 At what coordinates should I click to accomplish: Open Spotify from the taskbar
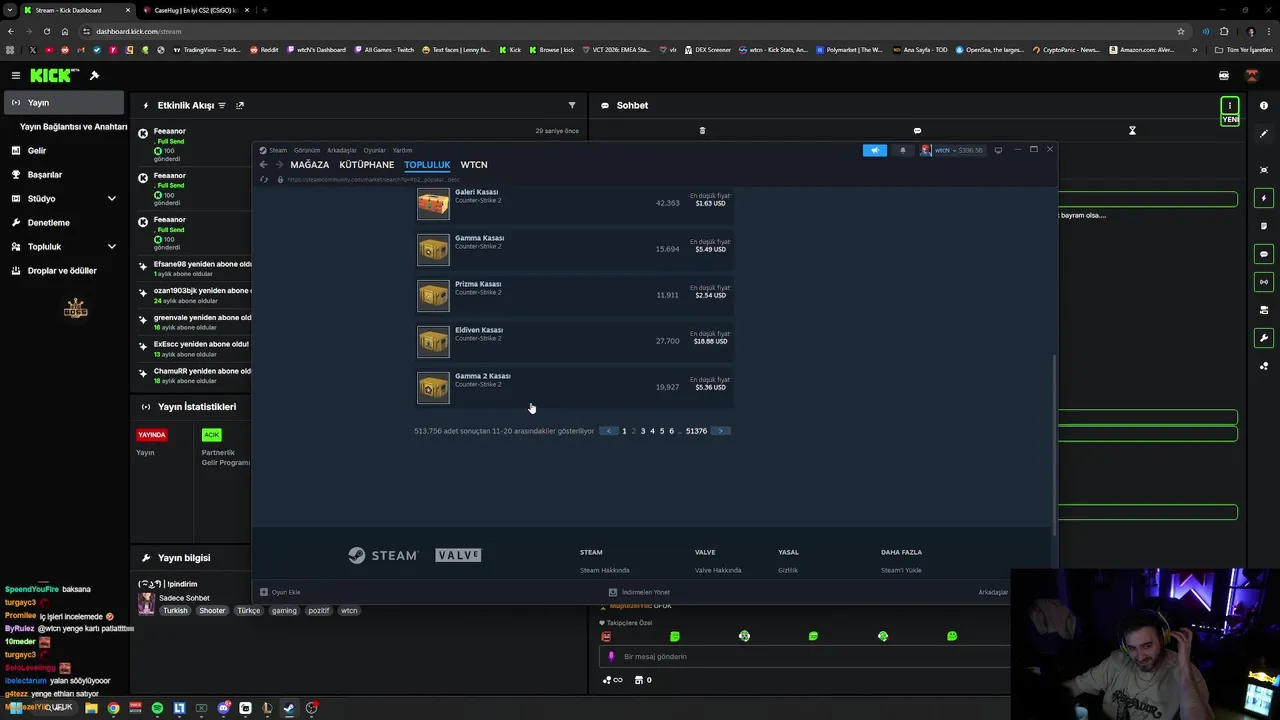(x=157, y=708)
